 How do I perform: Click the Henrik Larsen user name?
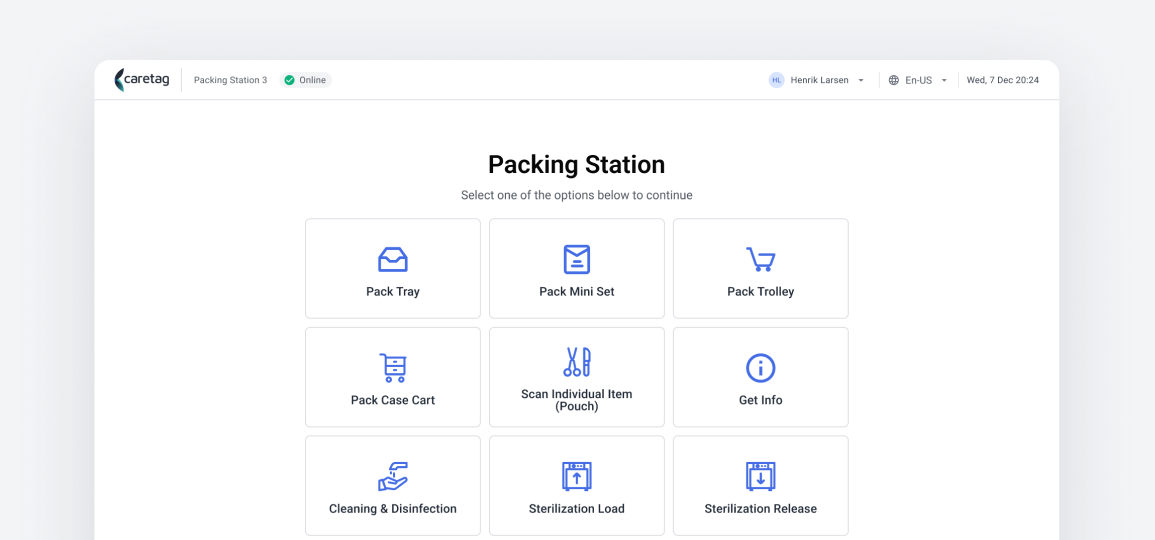tap(819, 80)
